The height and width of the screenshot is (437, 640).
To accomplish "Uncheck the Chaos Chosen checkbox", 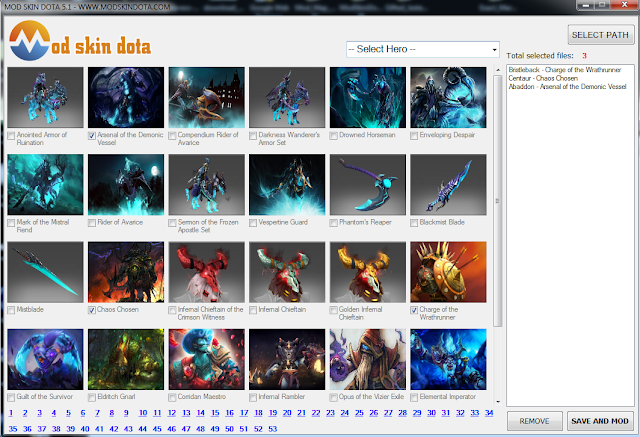I will [92, 310].
